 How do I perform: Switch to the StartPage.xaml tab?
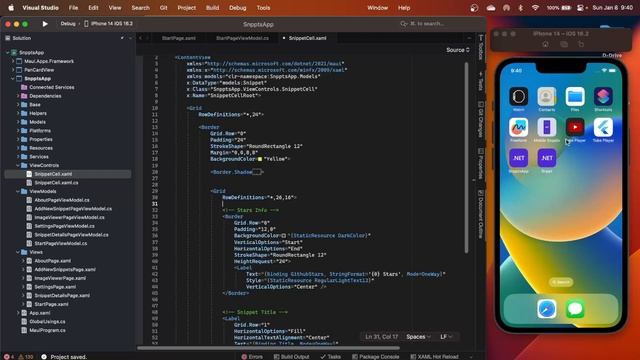point(178,38)
